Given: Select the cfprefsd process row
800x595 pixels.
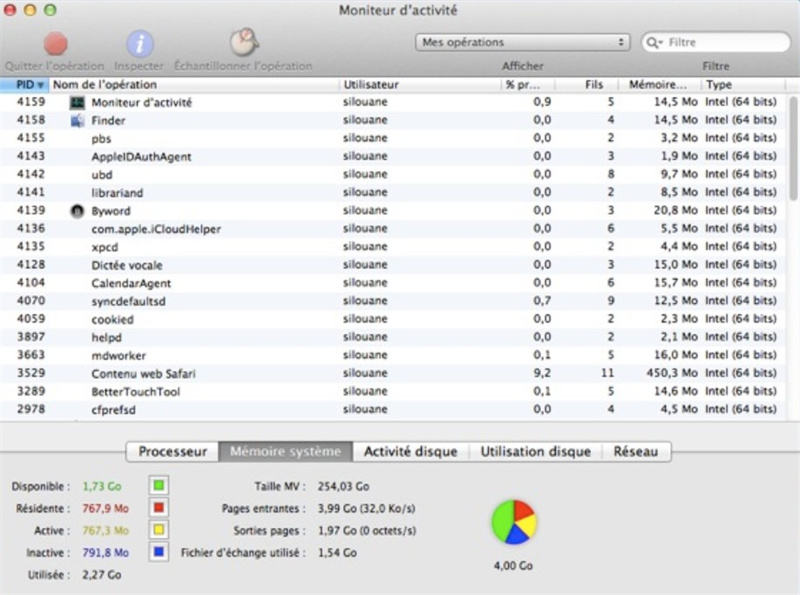Looking at the screenshot, I should (393, 410).
